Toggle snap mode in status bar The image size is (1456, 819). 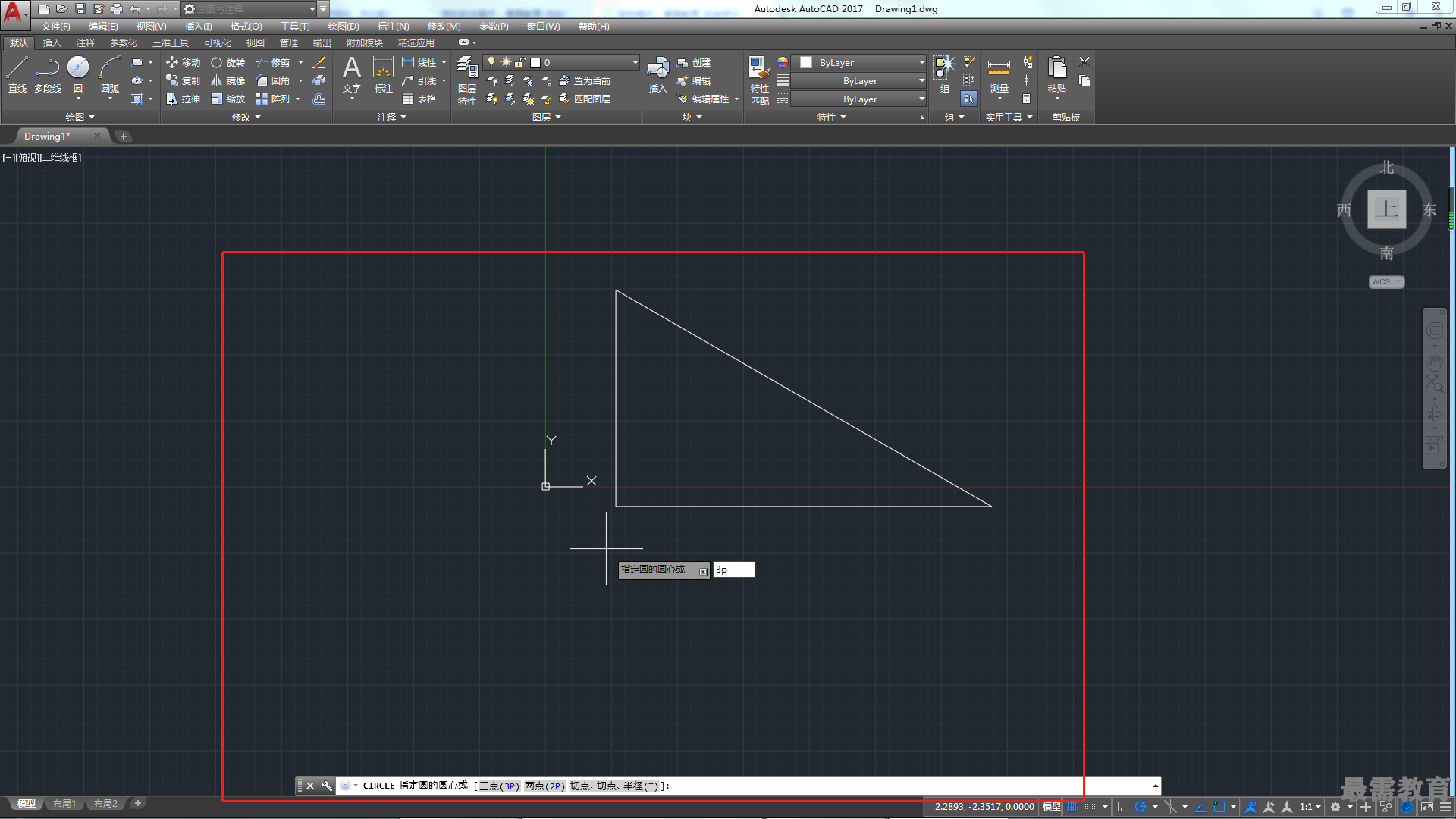pyautogui.click(x=1090, y=807)
